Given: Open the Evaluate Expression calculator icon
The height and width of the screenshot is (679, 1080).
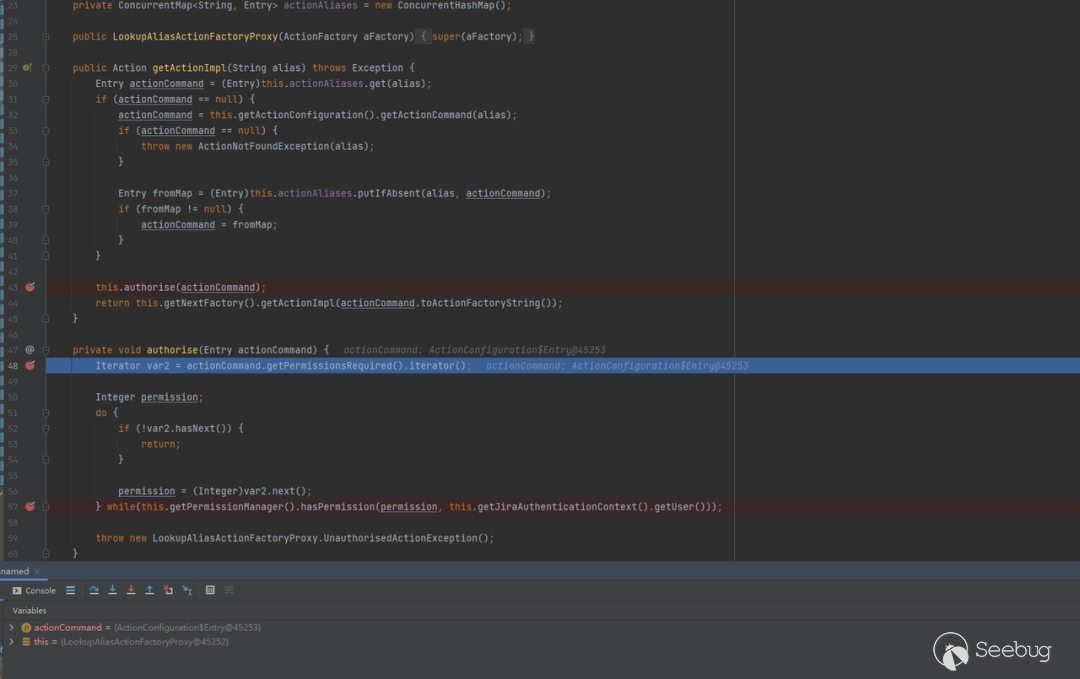Looking at the screenshot, I should point(210,590).
